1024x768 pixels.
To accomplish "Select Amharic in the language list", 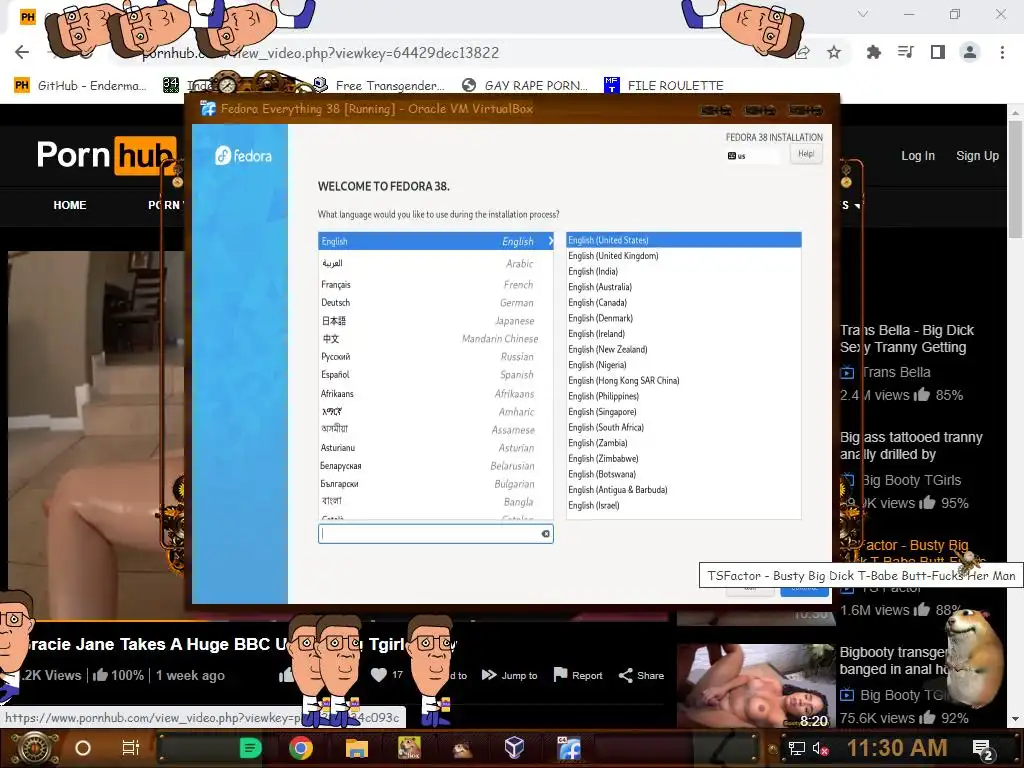I will tap(436, 412).
